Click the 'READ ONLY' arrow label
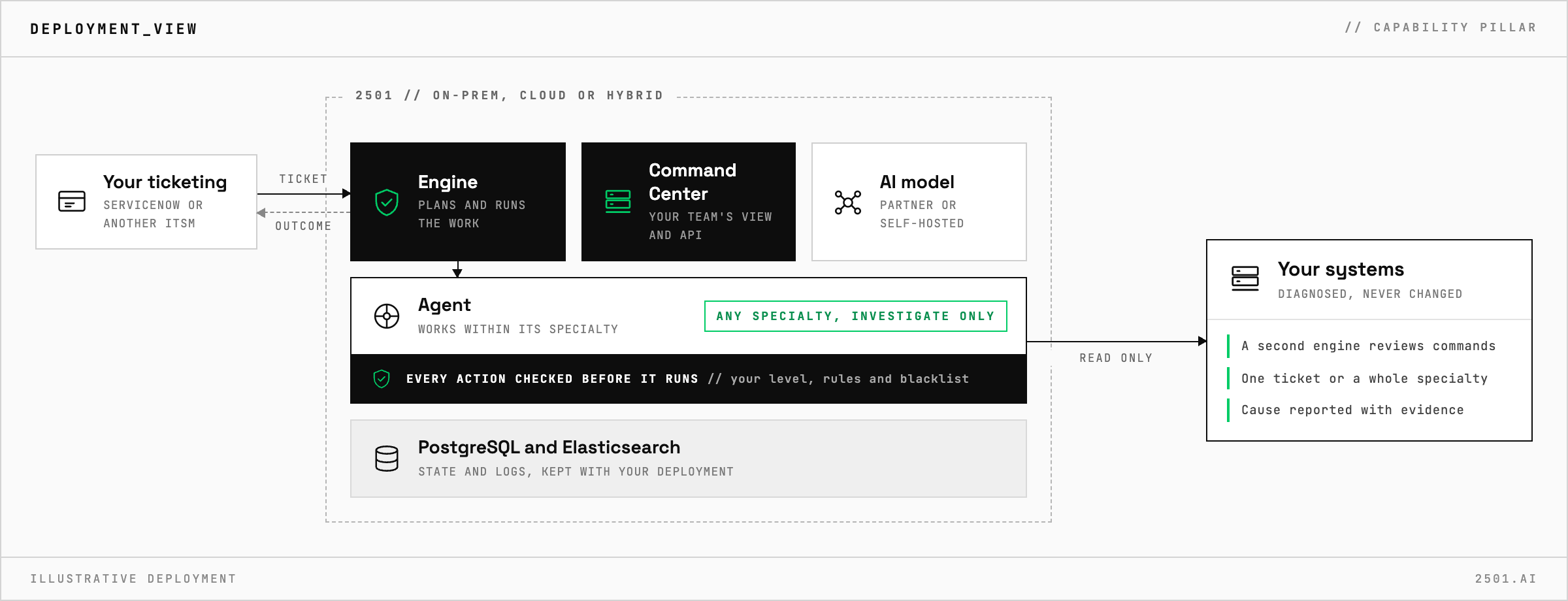This screenshot has height=601, width=1568. pos(1116,358)
